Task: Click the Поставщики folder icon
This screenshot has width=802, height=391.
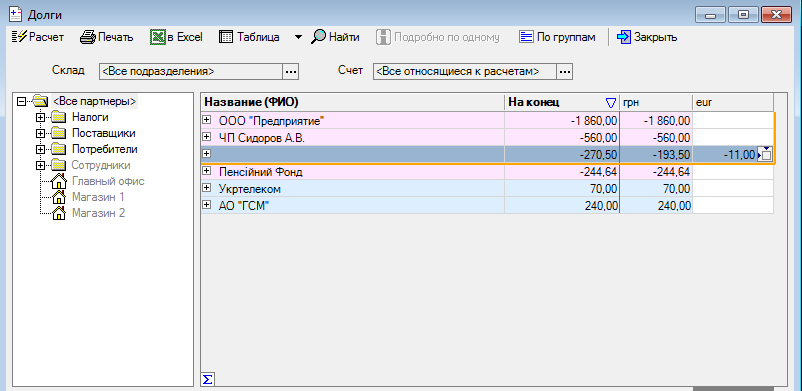Action: point(59,134)
